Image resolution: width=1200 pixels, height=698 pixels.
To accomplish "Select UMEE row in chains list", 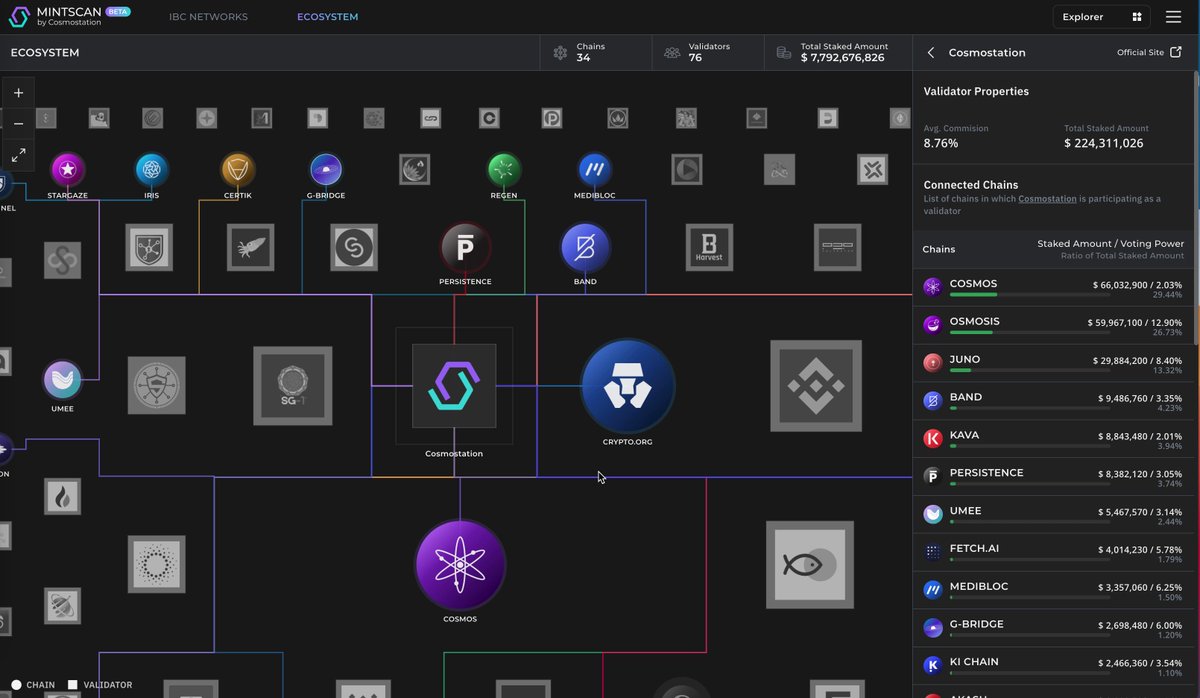I will pyautogui.click(x=1054, y=516).
